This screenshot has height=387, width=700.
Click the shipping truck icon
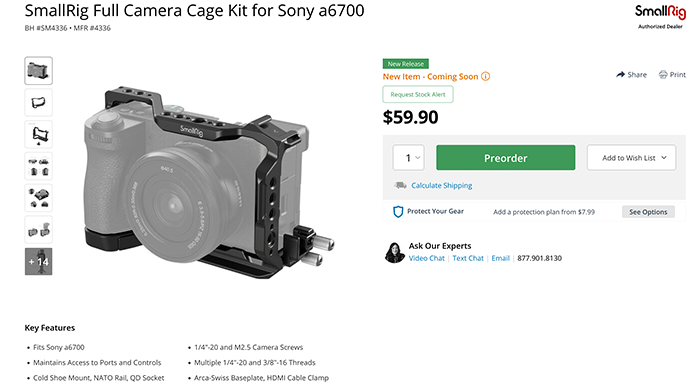pyautogui.click(x=400, y=185)
